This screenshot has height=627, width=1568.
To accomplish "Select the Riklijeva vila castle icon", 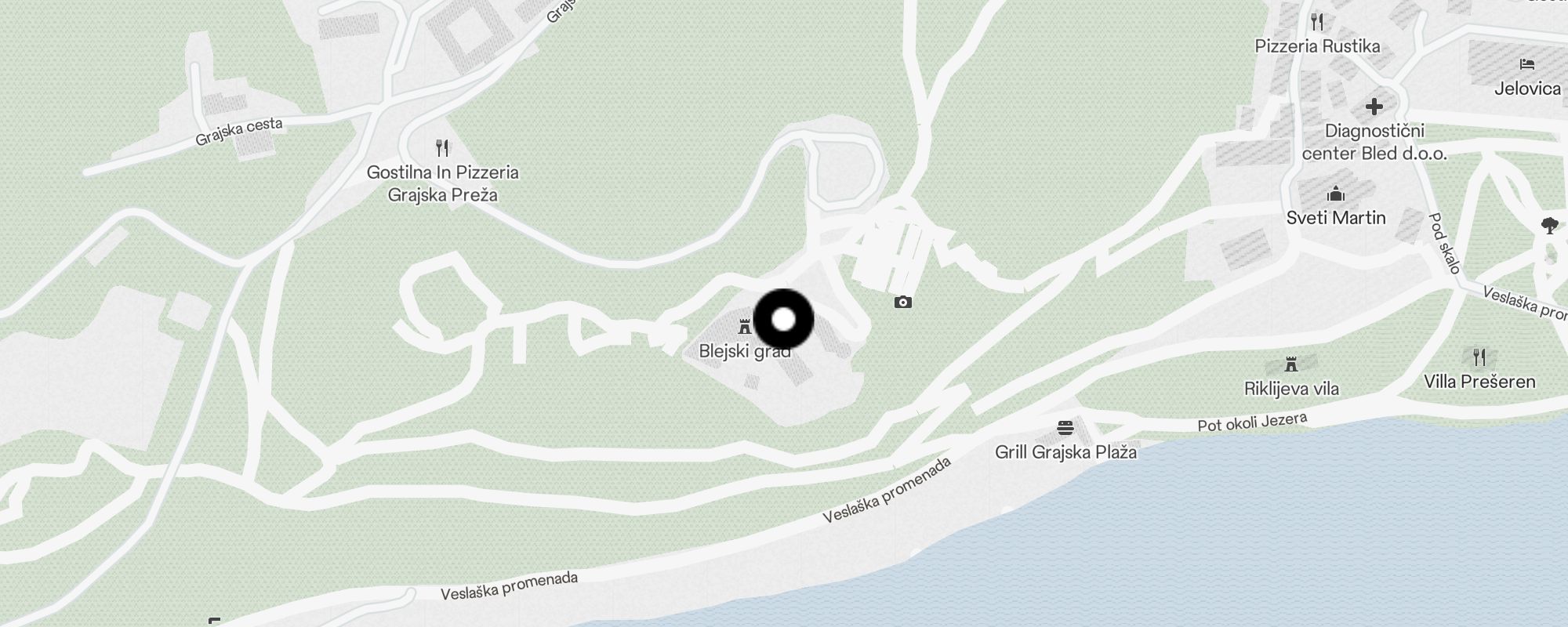I will (1290, 364).
